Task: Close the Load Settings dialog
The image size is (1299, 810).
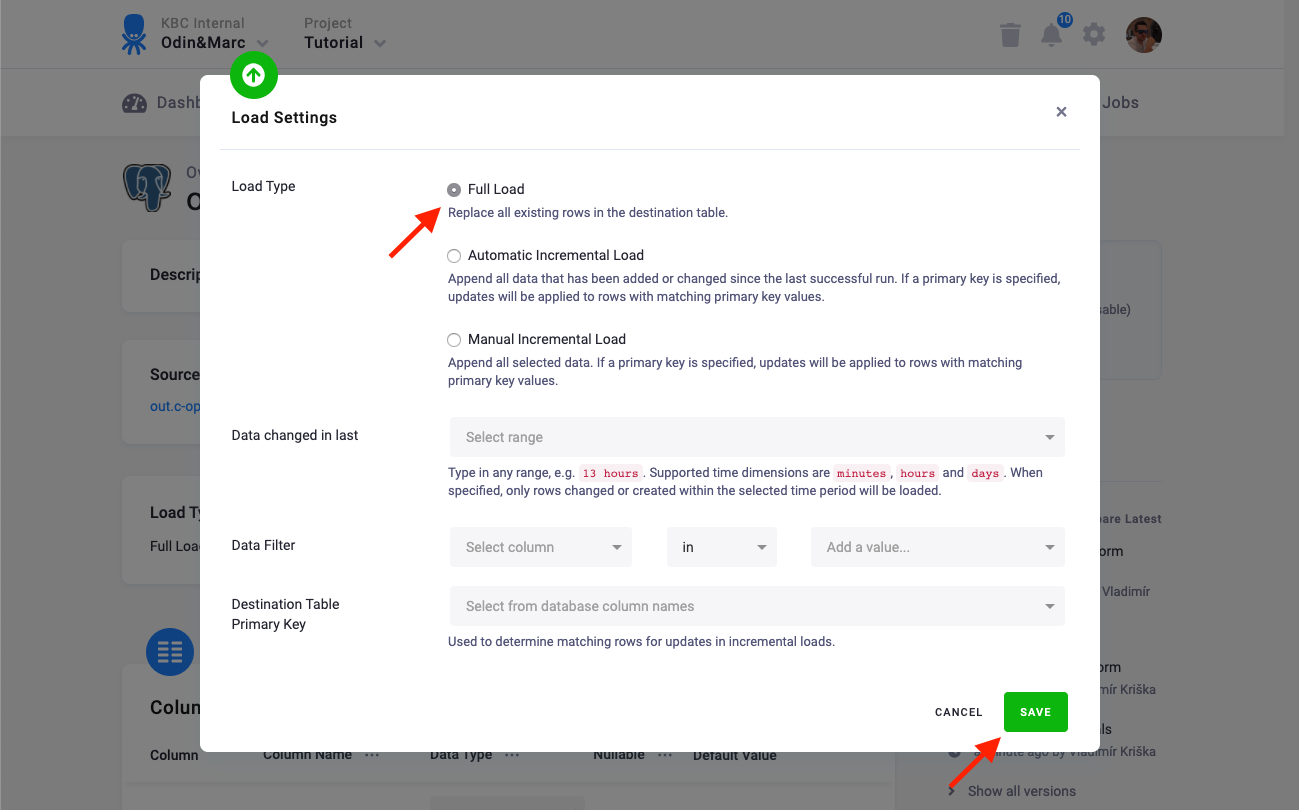Action: click(1062, 112)
